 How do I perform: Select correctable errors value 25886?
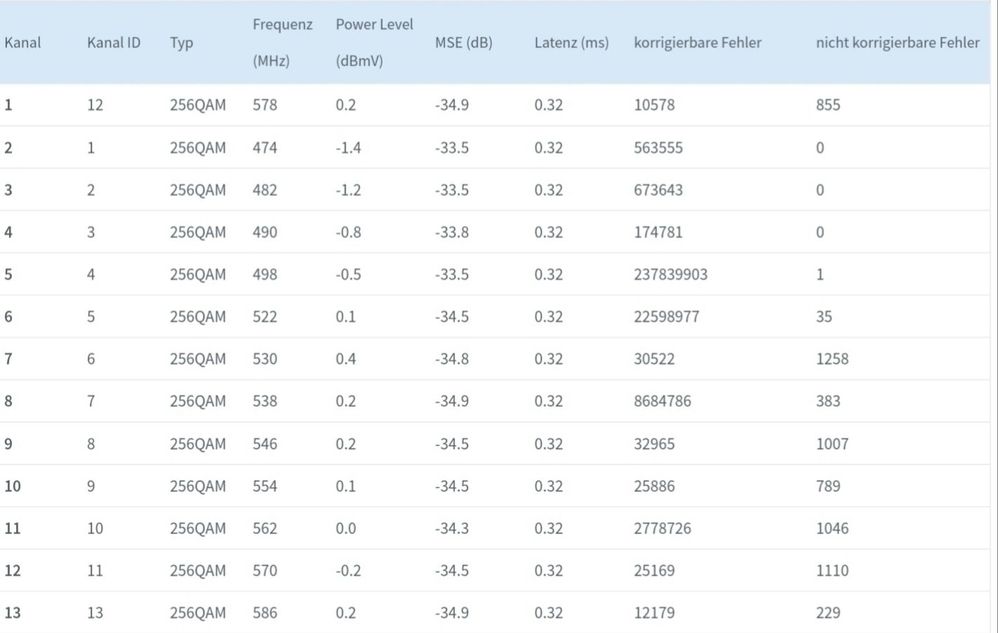click(x=654, y=486)
